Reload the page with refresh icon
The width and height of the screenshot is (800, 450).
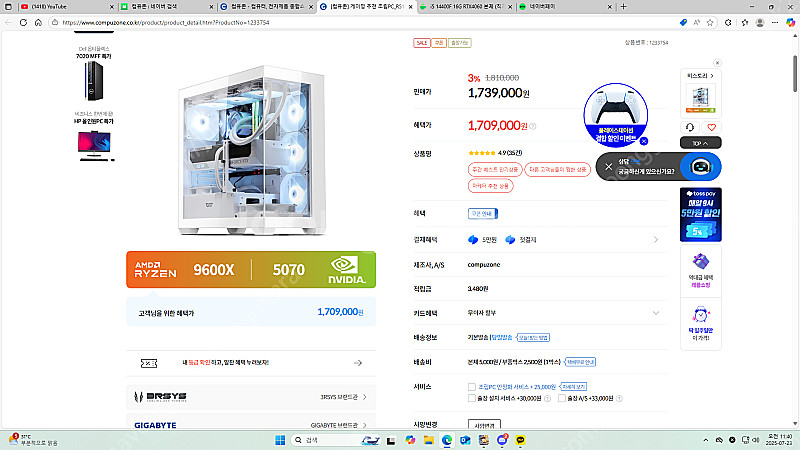pos(23,22)
